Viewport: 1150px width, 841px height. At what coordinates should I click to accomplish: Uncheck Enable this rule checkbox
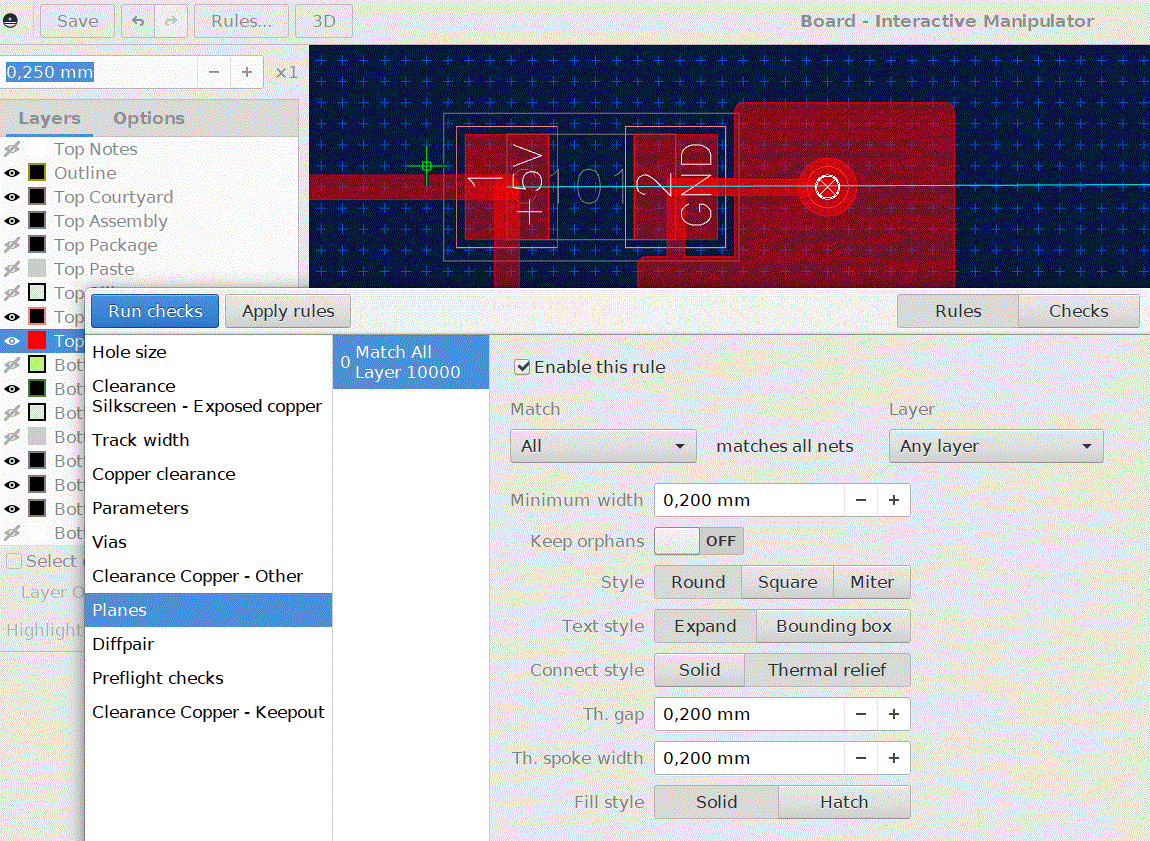coord(522,367)
